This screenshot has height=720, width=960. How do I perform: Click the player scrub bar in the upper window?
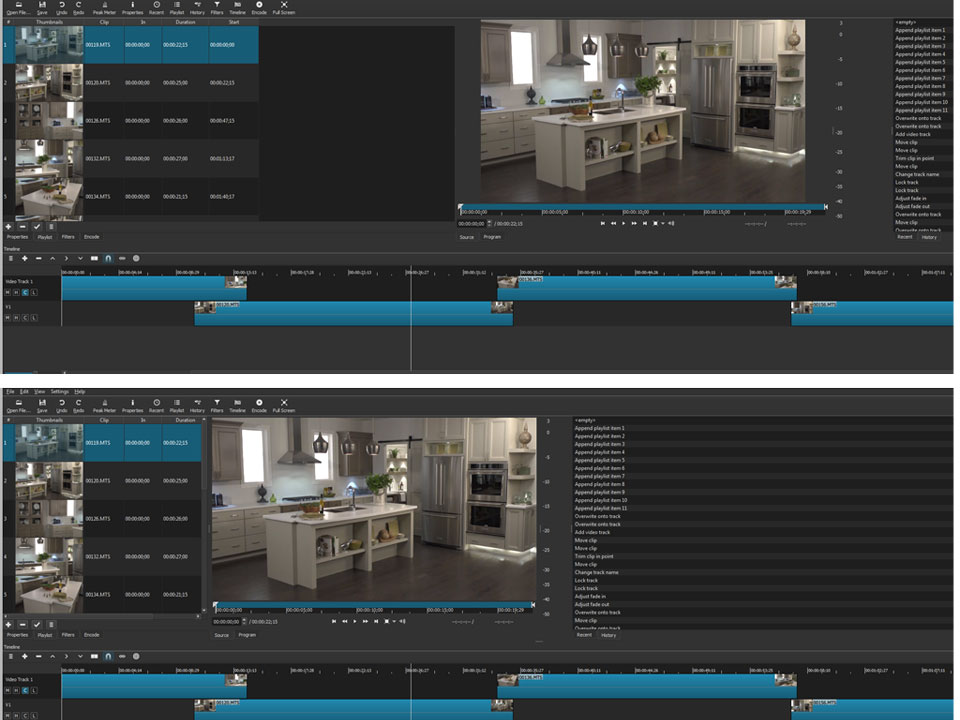[643, 207]
